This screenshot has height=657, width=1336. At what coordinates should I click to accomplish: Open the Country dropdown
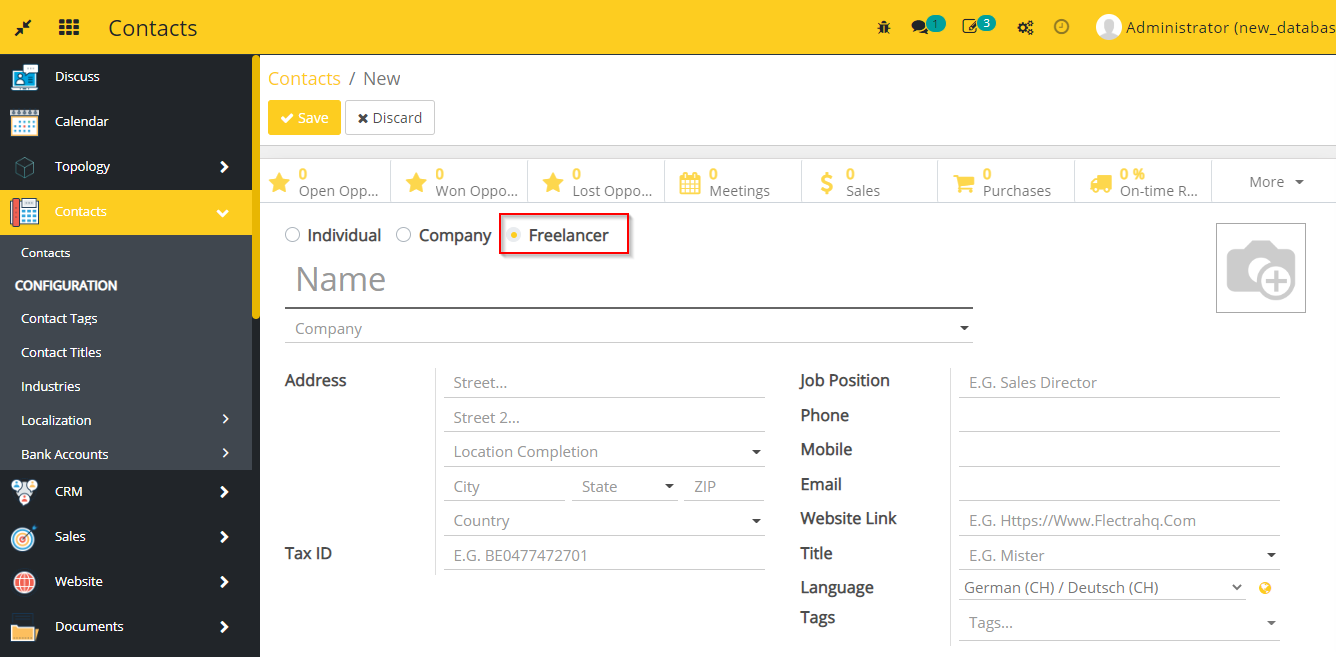(603, 521)
